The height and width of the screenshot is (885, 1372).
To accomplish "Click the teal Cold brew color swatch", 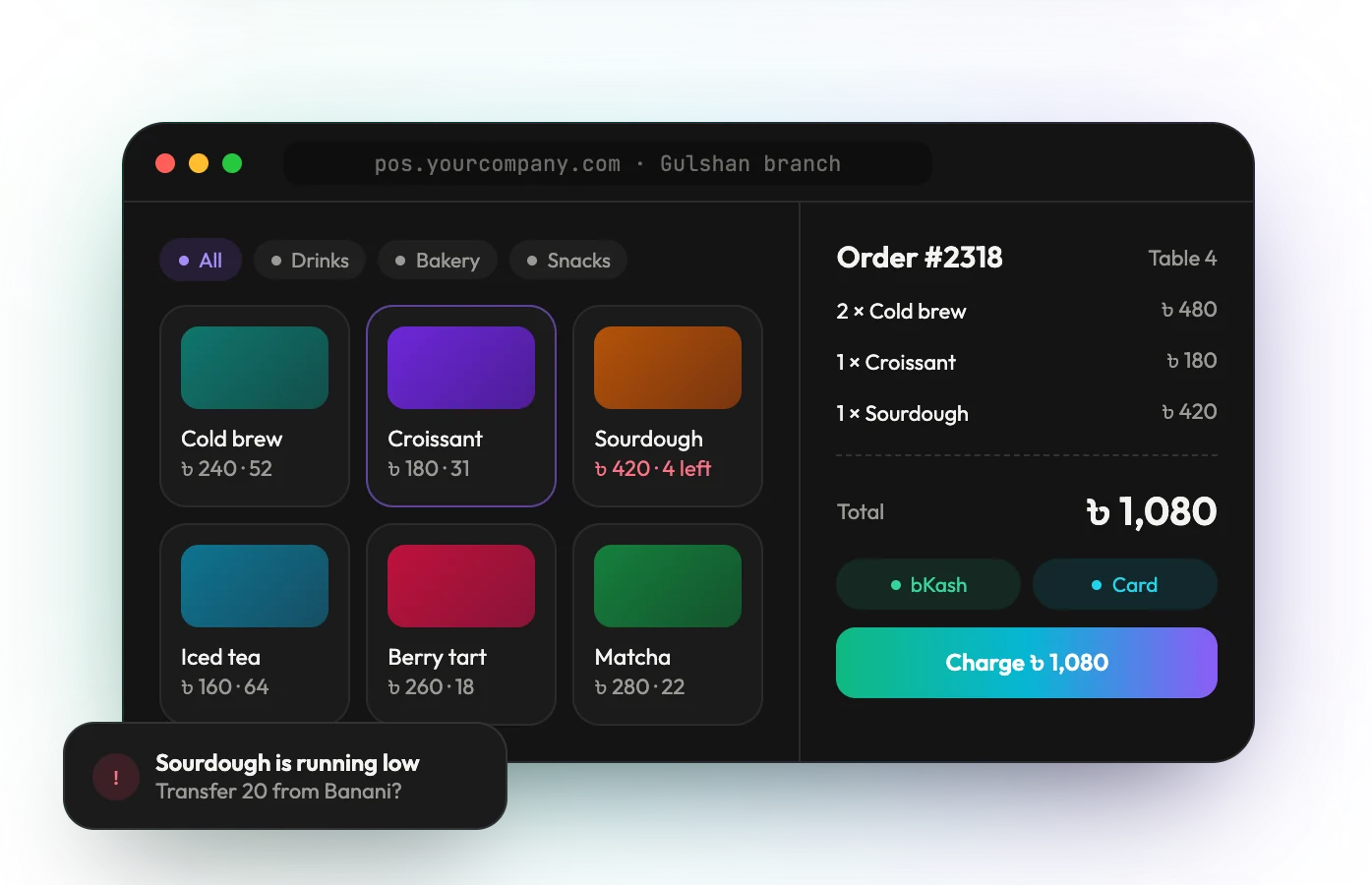I will (255, 368).
